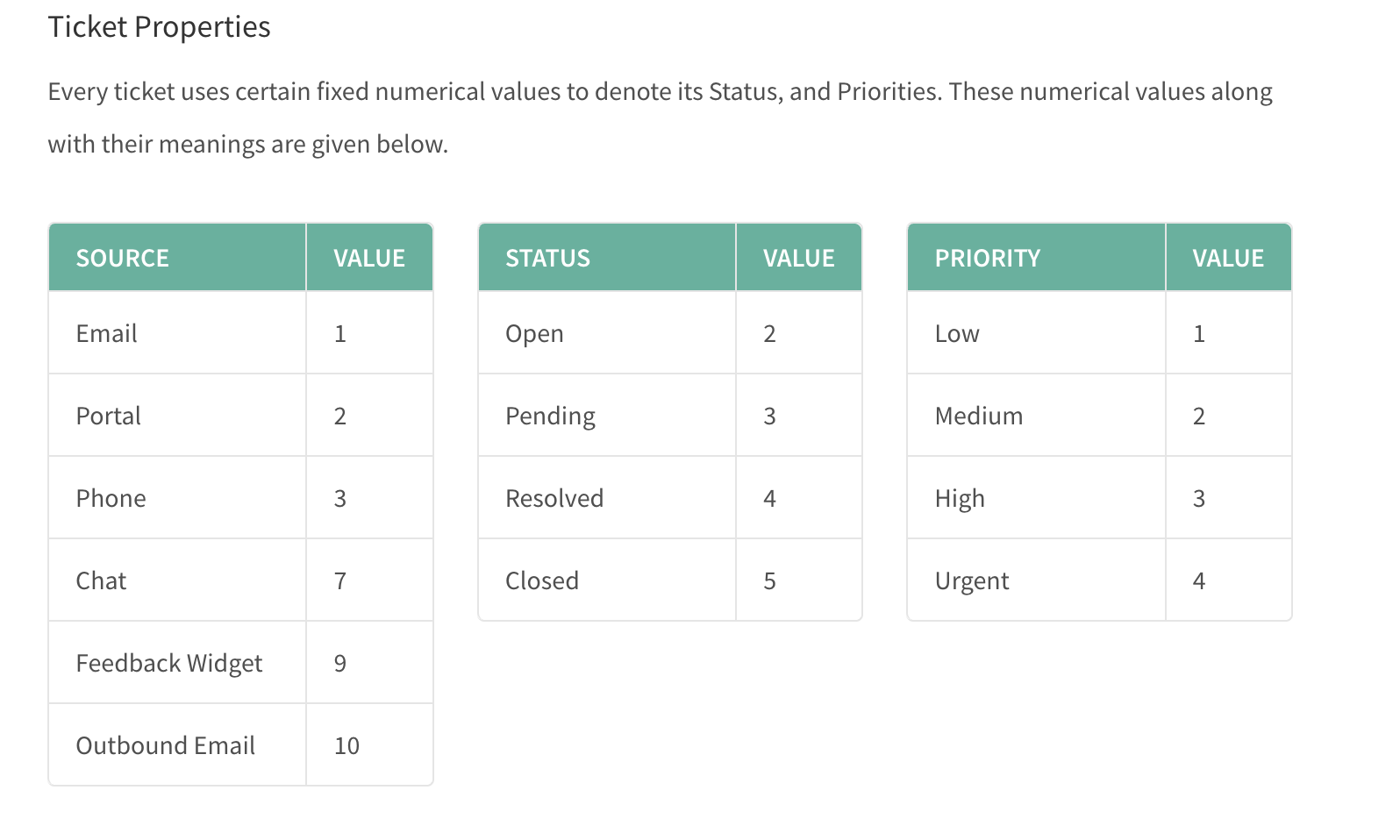The image size is (1400, 840).
Task: Click the PRIORITY column header
Action: pos(1036,258)
